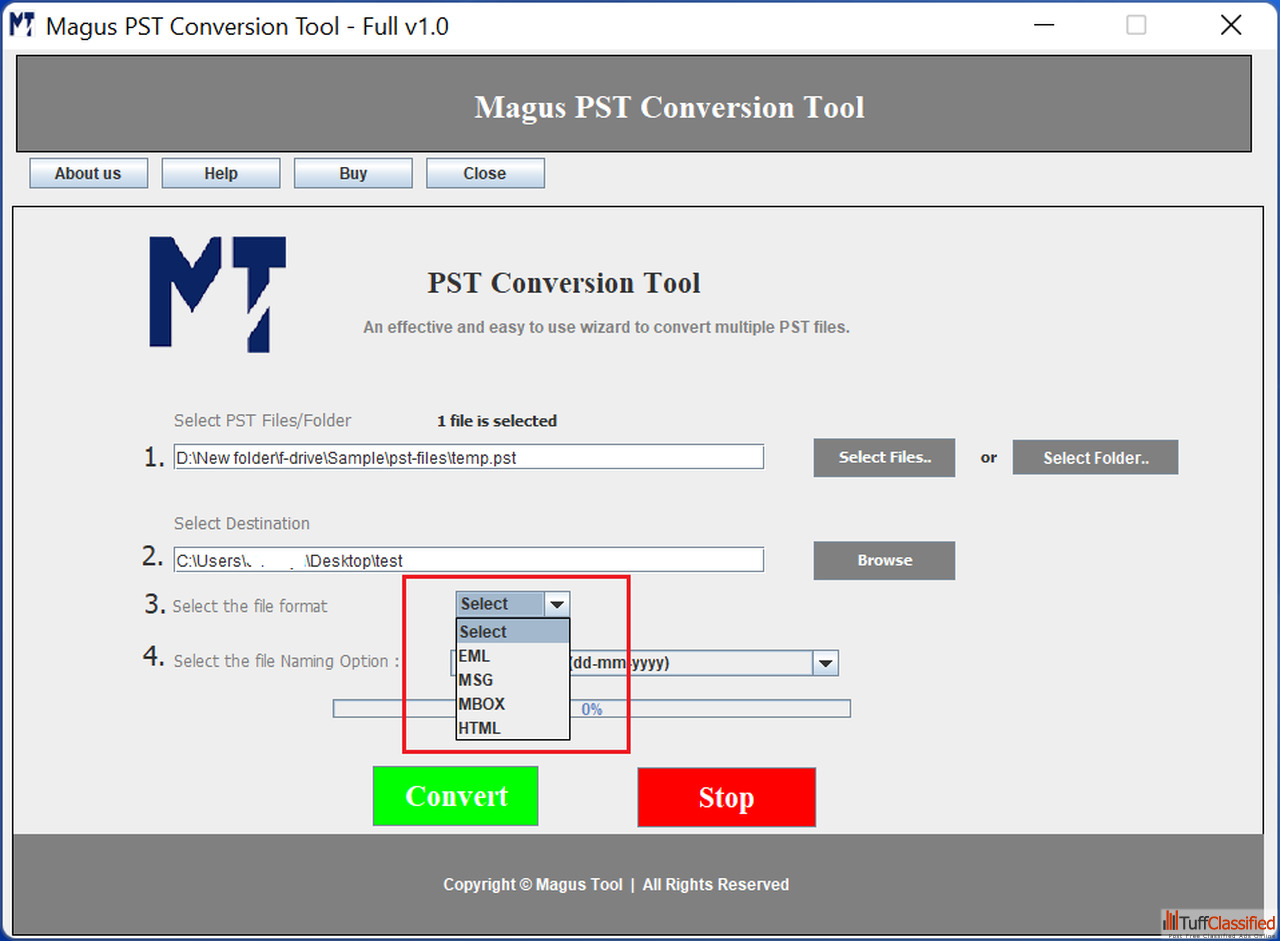1280x941 pixels.
Task: Click 'Select PST Files/Folder' label
Action: [263, 421]
